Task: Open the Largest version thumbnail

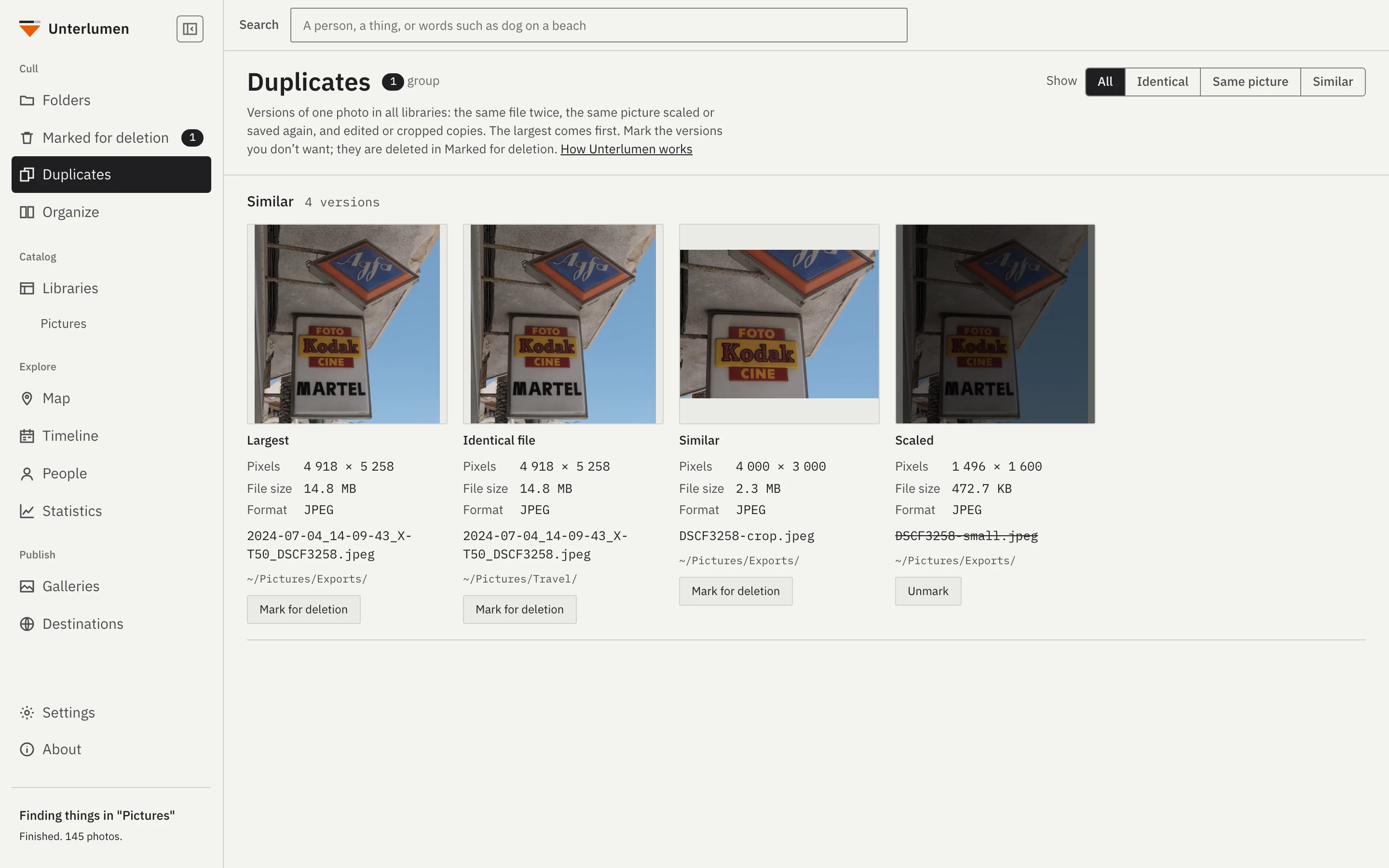Action: pos(347,325)
